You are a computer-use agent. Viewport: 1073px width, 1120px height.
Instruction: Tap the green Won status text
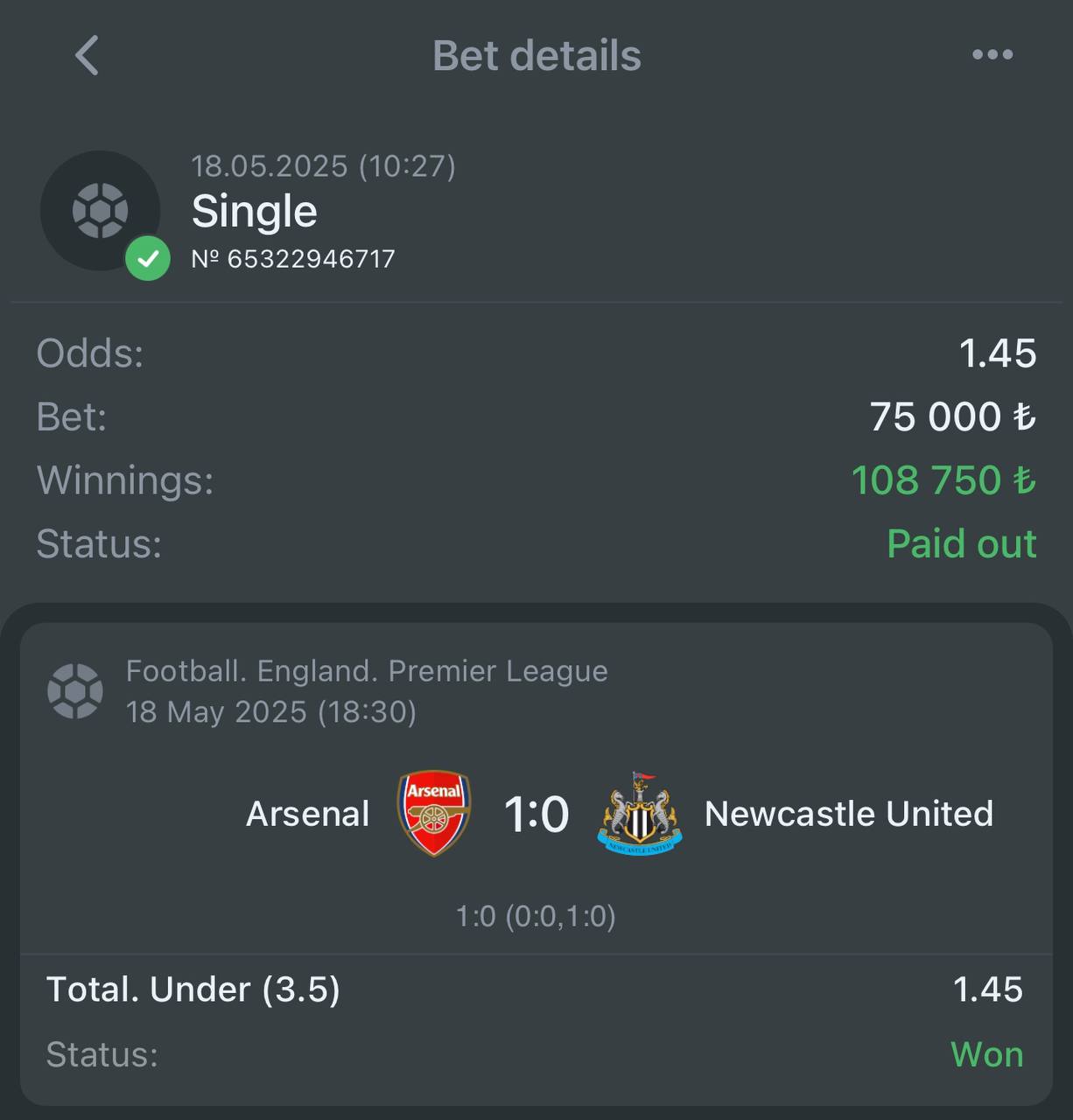[x=987, y=1054]
